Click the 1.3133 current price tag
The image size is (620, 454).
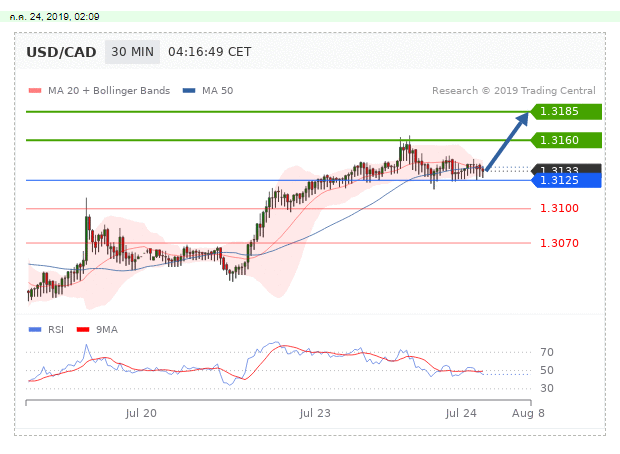coord(566,168)
